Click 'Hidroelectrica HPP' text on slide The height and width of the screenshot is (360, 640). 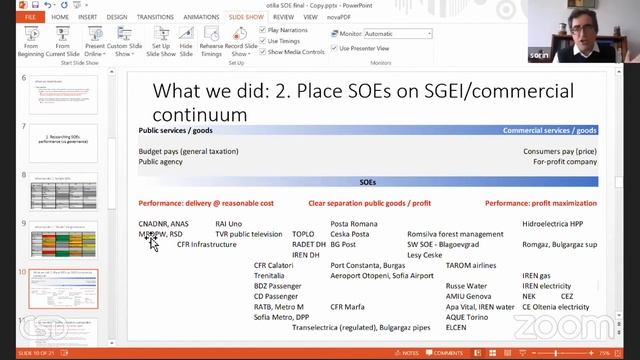(x=552, y=224)
